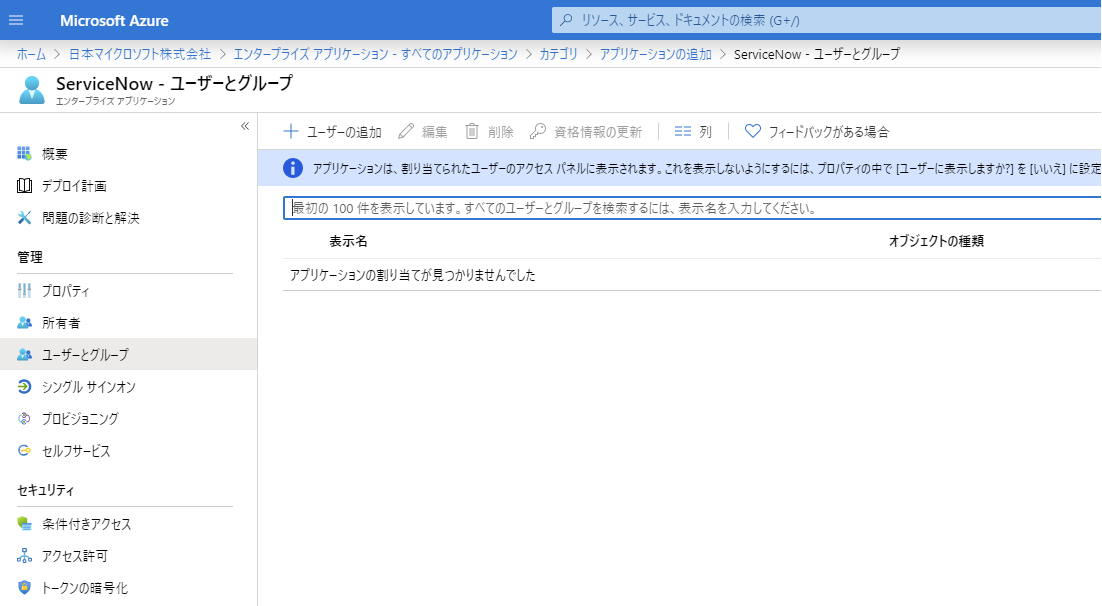Go to ホーム breadcrumb link

point(32,54)
